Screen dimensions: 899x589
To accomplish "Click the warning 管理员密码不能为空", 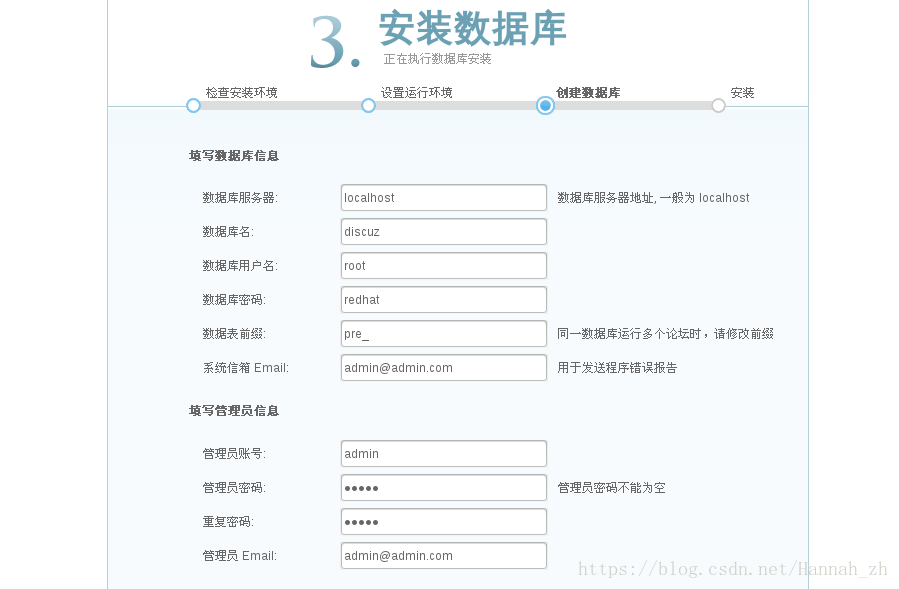I will tap(611, 487).
